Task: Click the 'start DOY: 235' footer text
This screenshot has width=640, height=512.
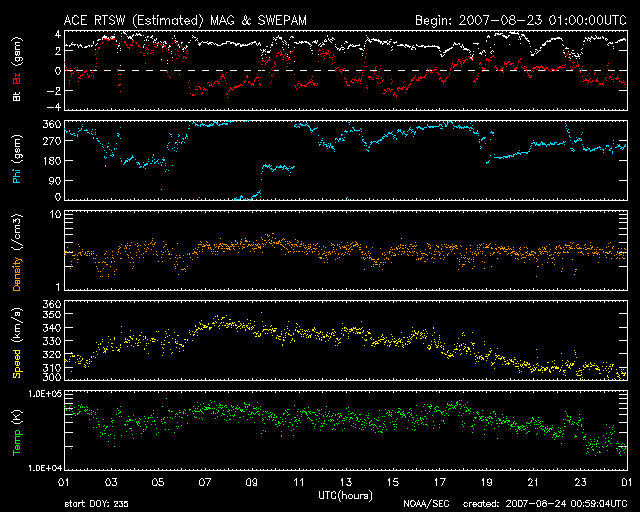Action: [96, 504]
